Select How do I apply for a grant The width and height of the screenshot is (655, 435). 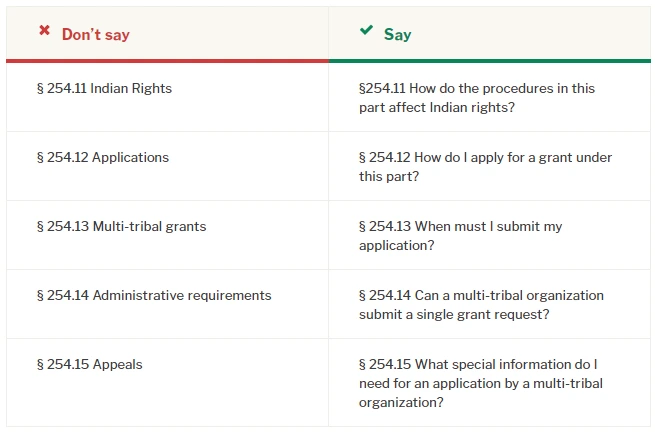(x=485, y=167)
